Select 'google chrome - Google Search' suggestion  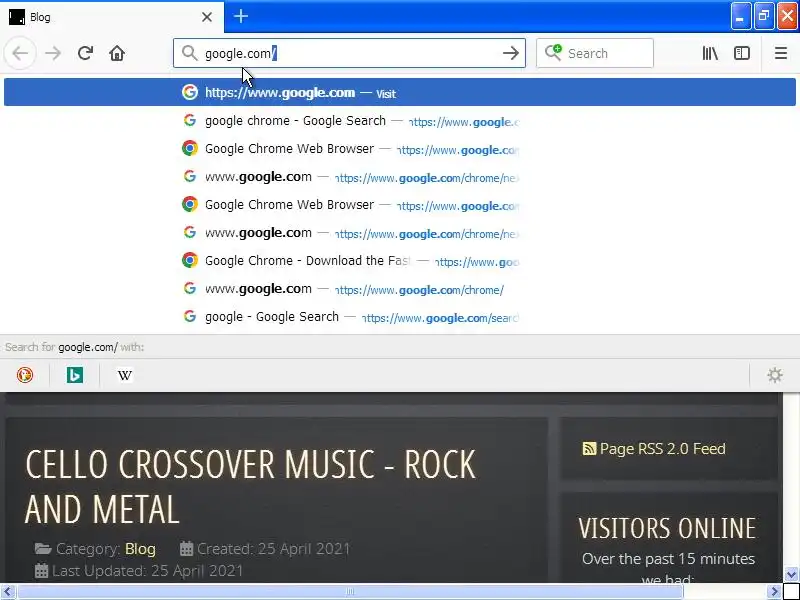point(399,121)
